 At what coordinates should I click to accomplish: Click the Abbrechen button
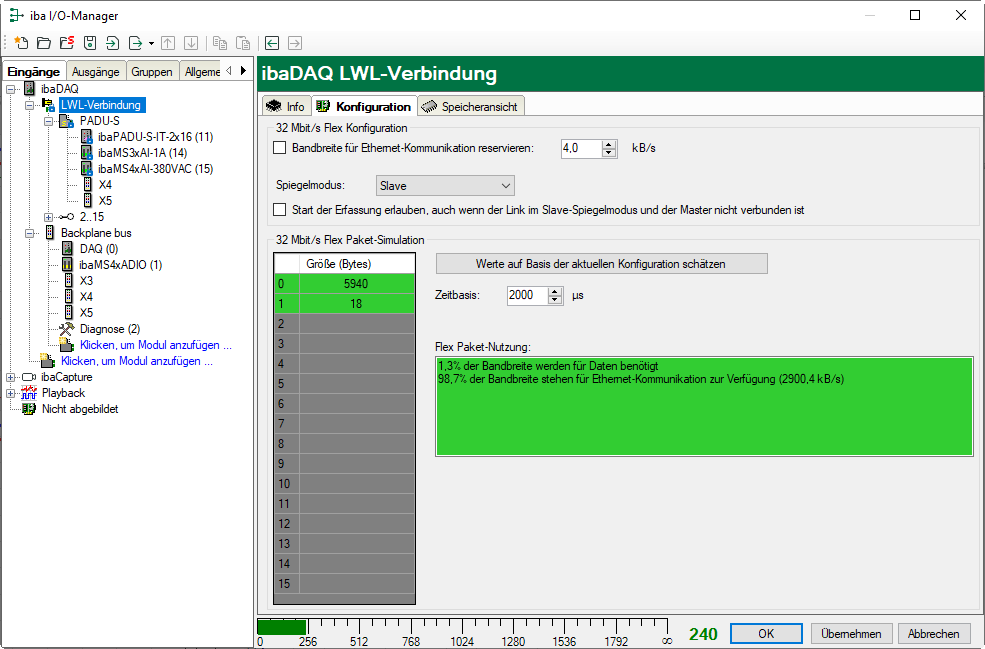pyautogui.click(x=933, y=633)
